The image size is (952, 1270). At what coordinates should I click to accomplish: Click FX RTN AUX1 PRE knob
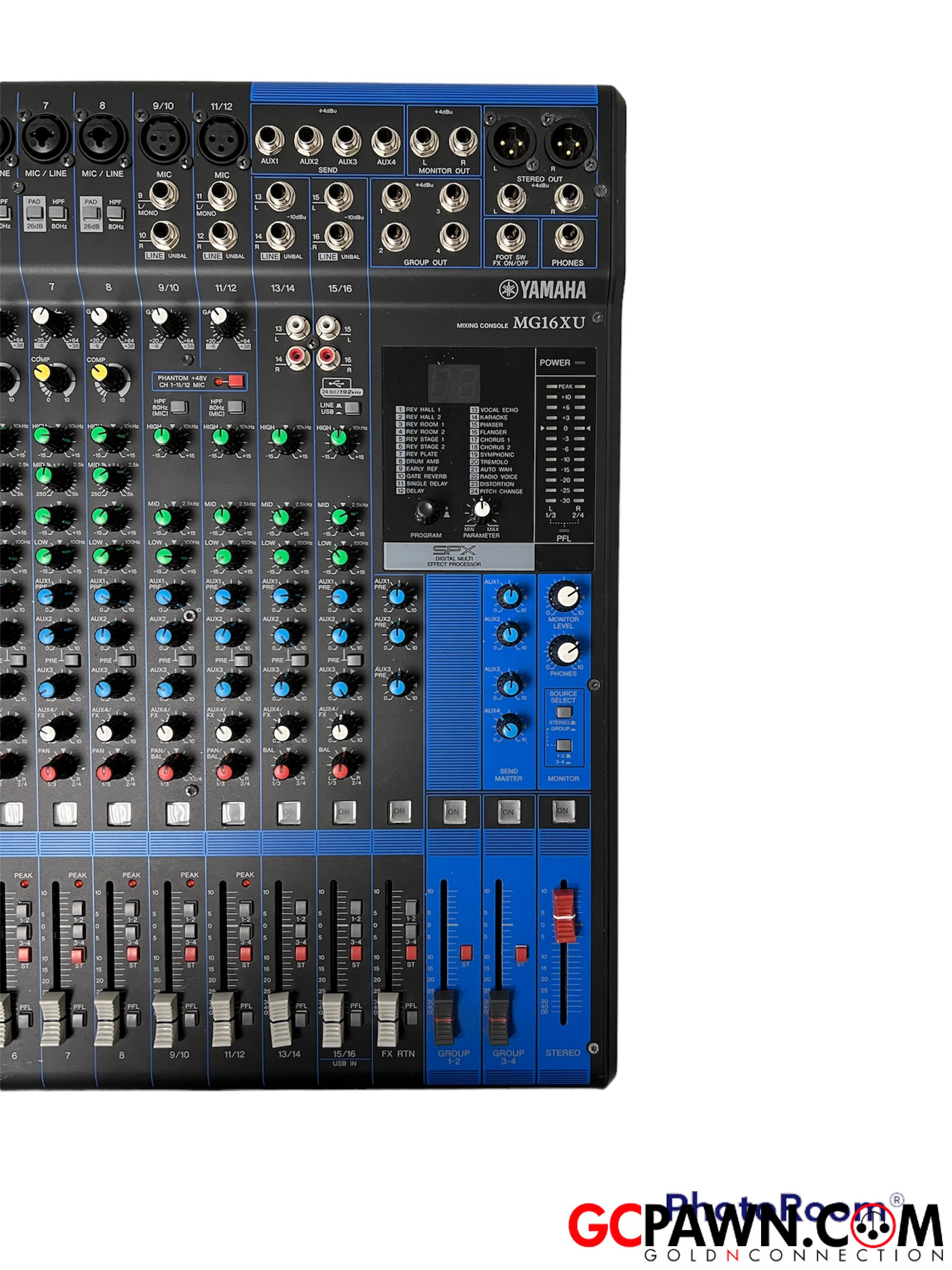[398, 597]
